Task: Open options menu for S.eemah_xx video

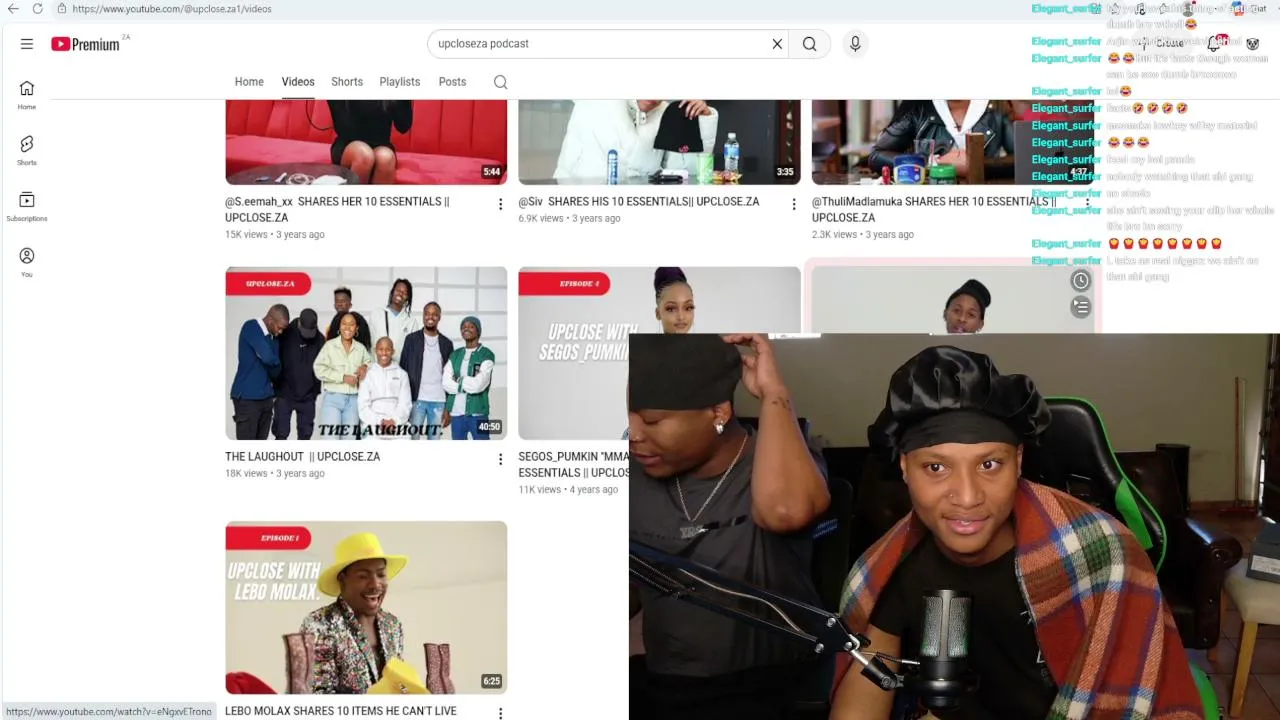Action: point(500,204)
